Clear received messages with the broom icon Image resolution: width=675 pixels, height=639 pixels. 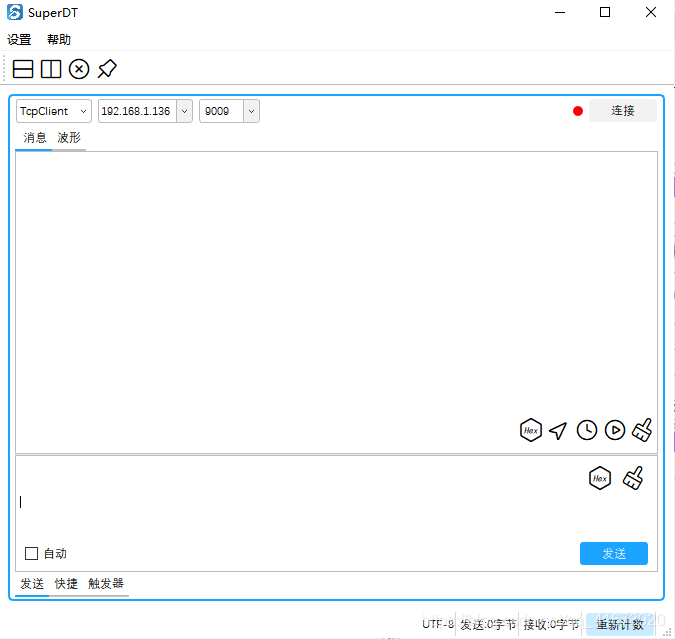coord(642,430)
